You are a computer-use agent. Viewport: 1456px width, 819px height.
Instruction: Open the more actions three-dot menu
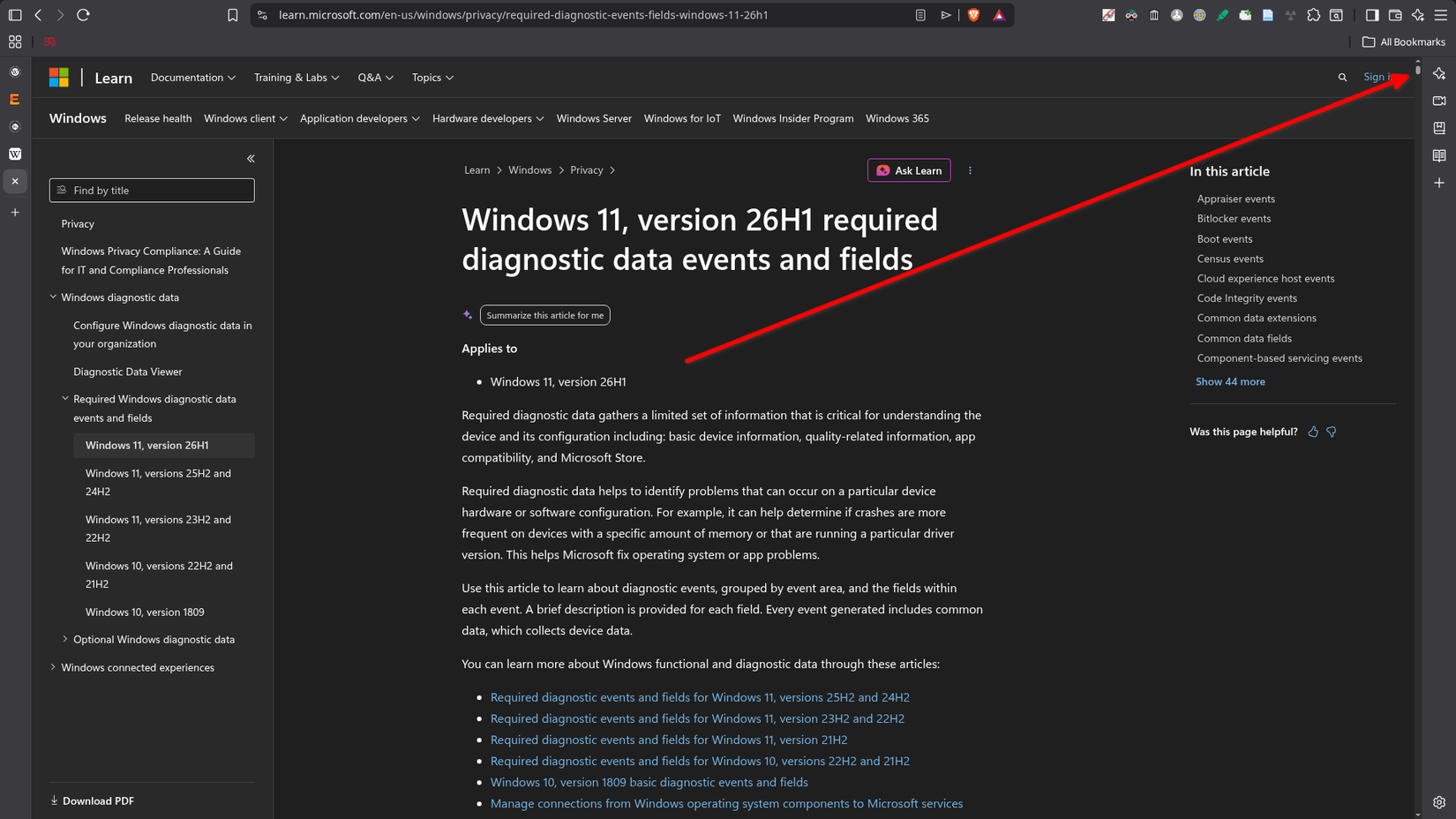pyautogui.click(x=970, y=170)
